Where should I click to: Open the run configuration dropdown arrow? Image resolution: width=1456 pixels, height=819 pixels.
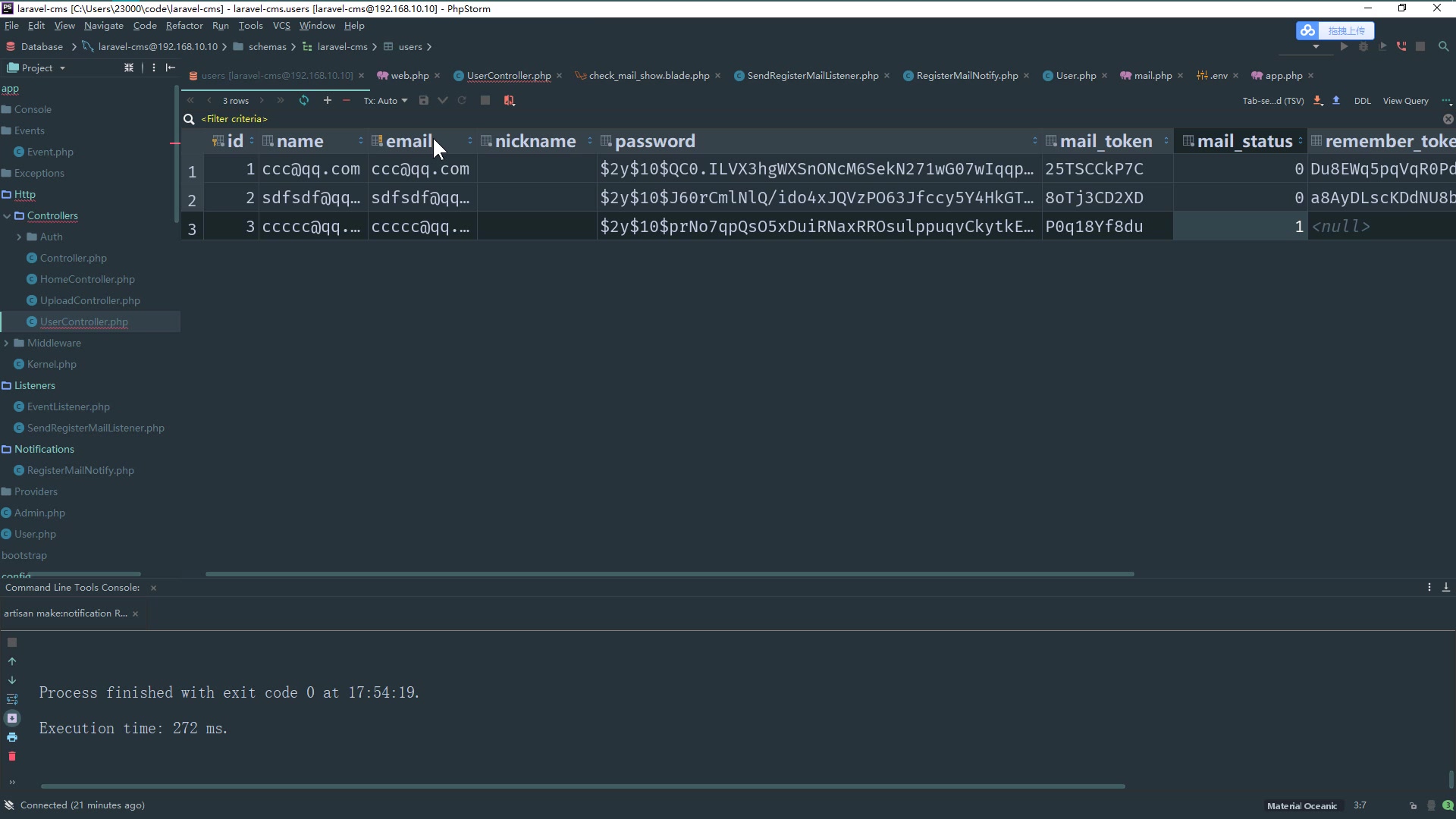[x=1316, y=47]
